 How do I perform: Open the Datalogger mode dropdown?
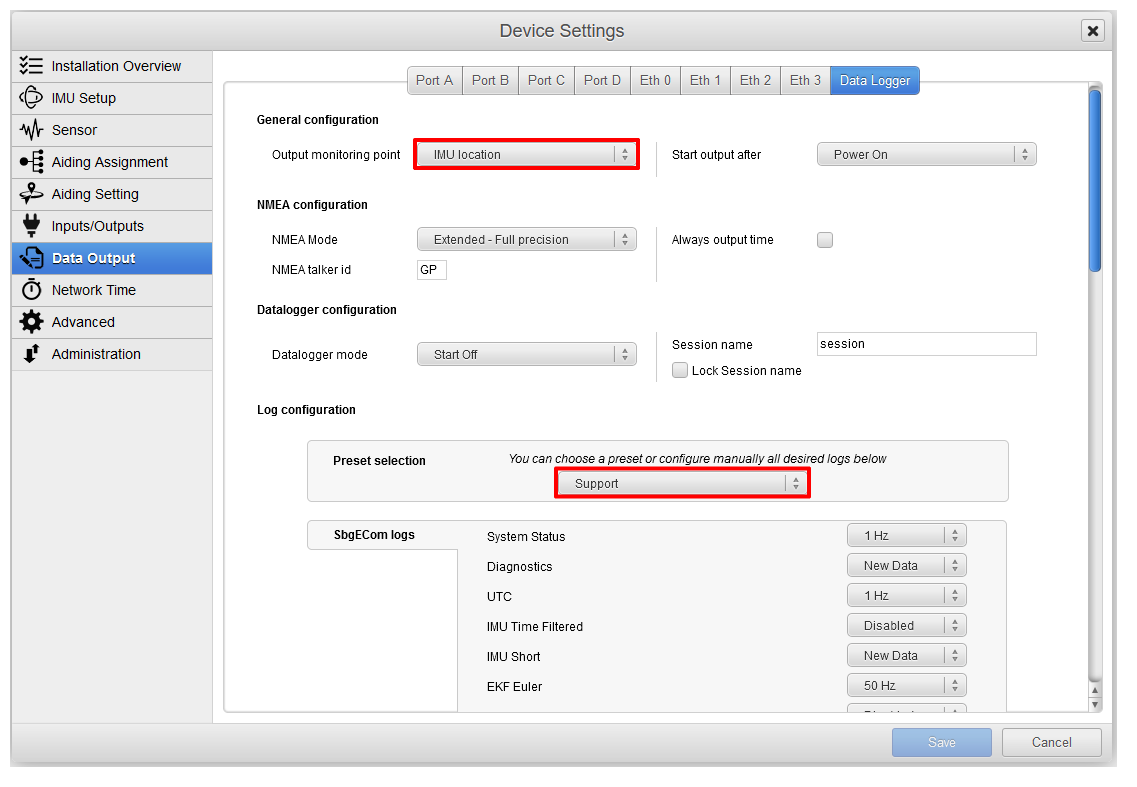(526, 354)
